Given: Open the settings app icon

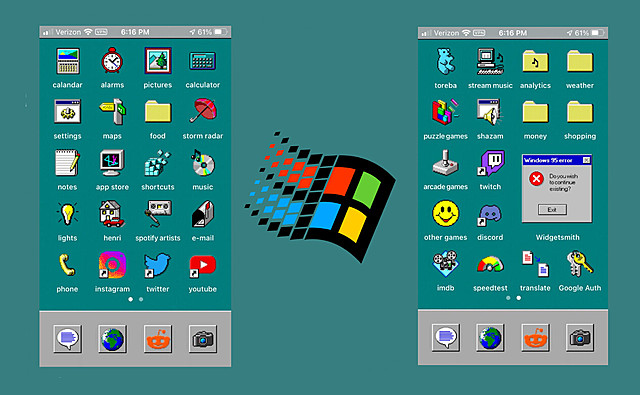Looking at the screenshot, I should [x=67, y=111].
